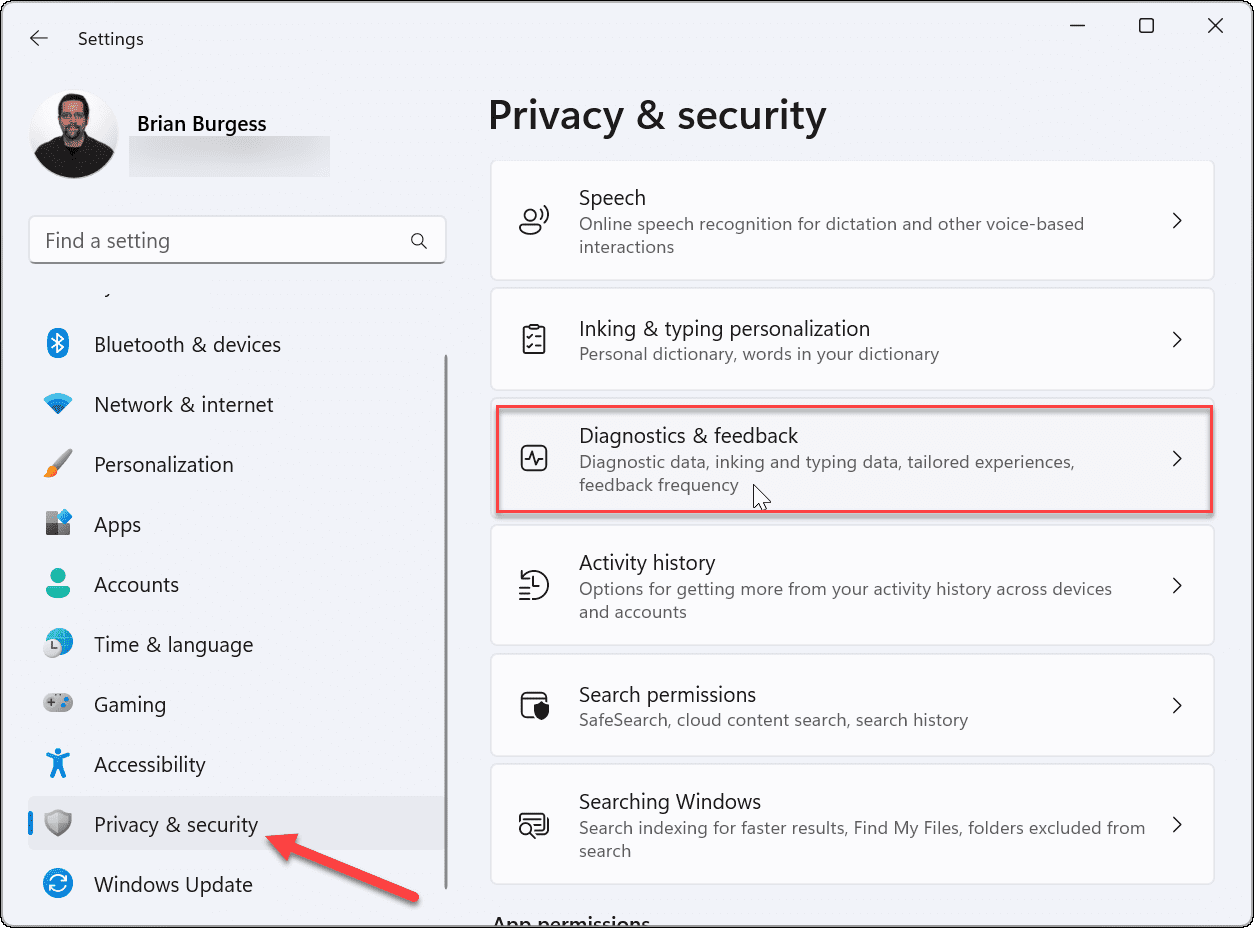Click the Find a setting field

point(220,241)
